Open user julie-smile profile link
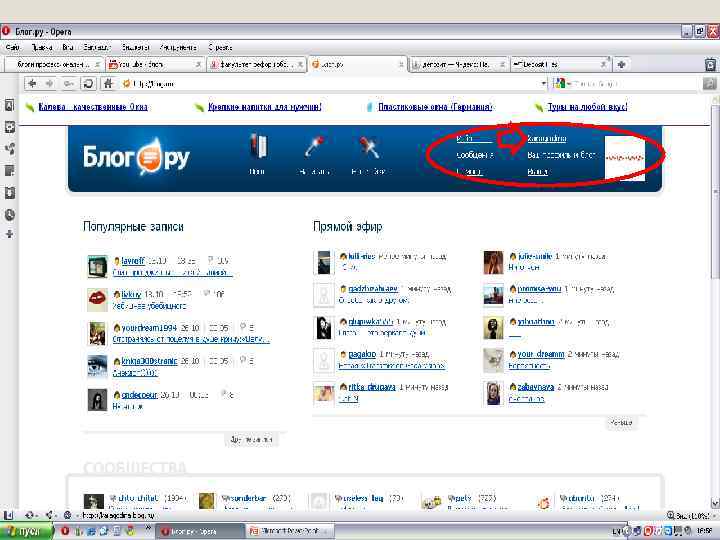720x540 pixels. click(535, 256)
